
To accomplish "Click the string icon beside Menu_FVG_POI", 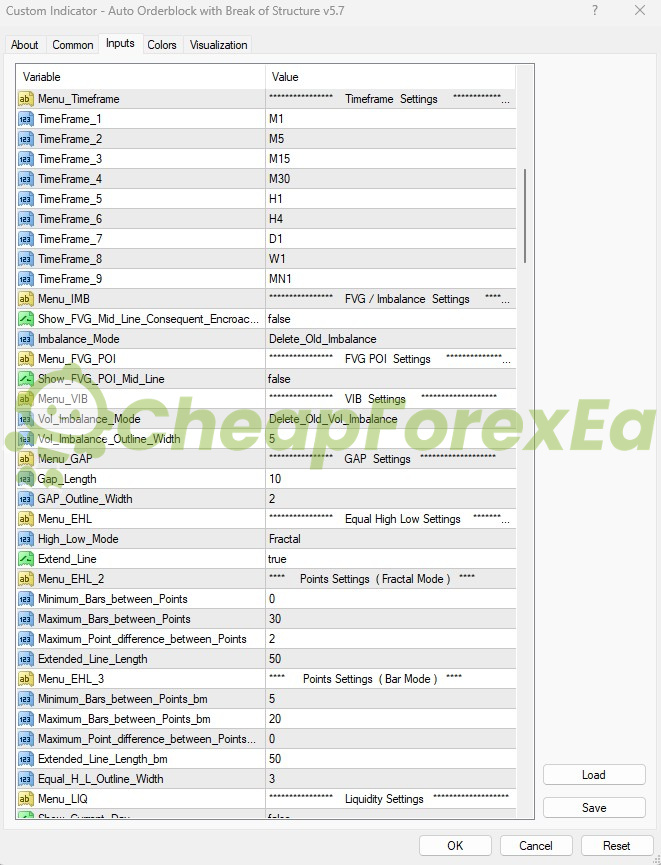I will (25, 359).
